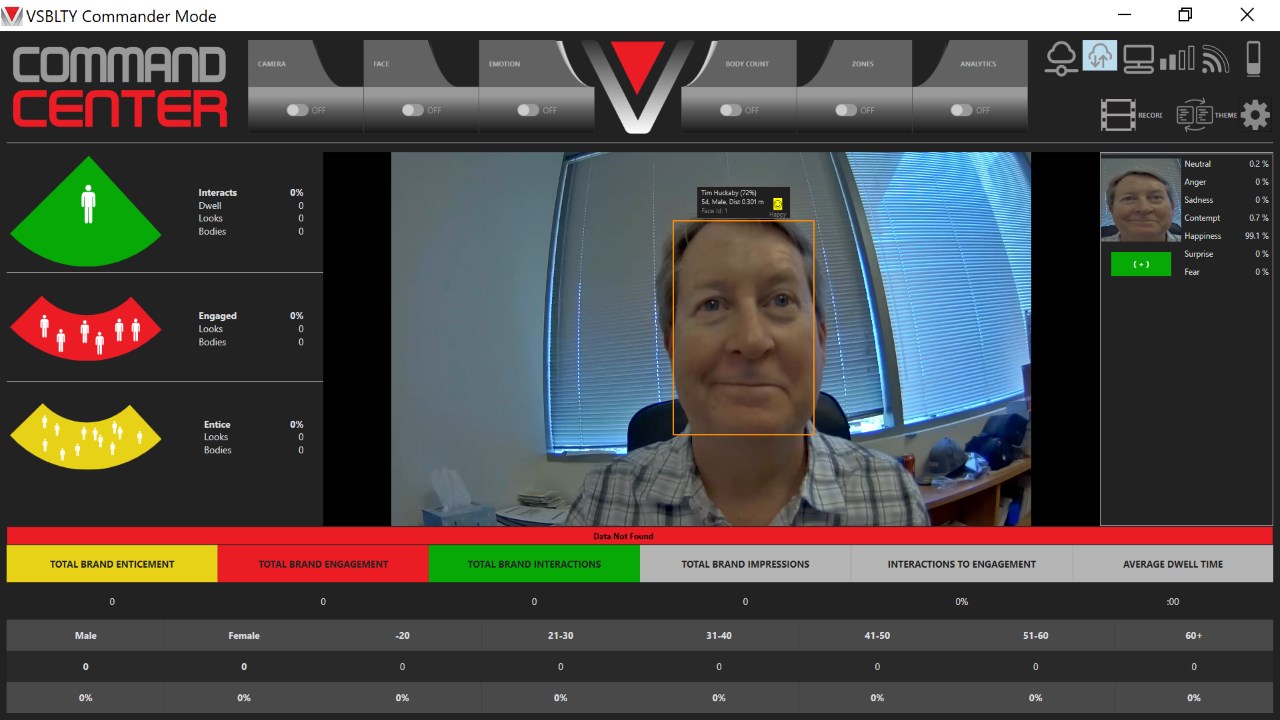The width and height of the screenshot is (1280, 720).
Task: Click Total Brand Enticement header
Action: click(x=112, y=564)
